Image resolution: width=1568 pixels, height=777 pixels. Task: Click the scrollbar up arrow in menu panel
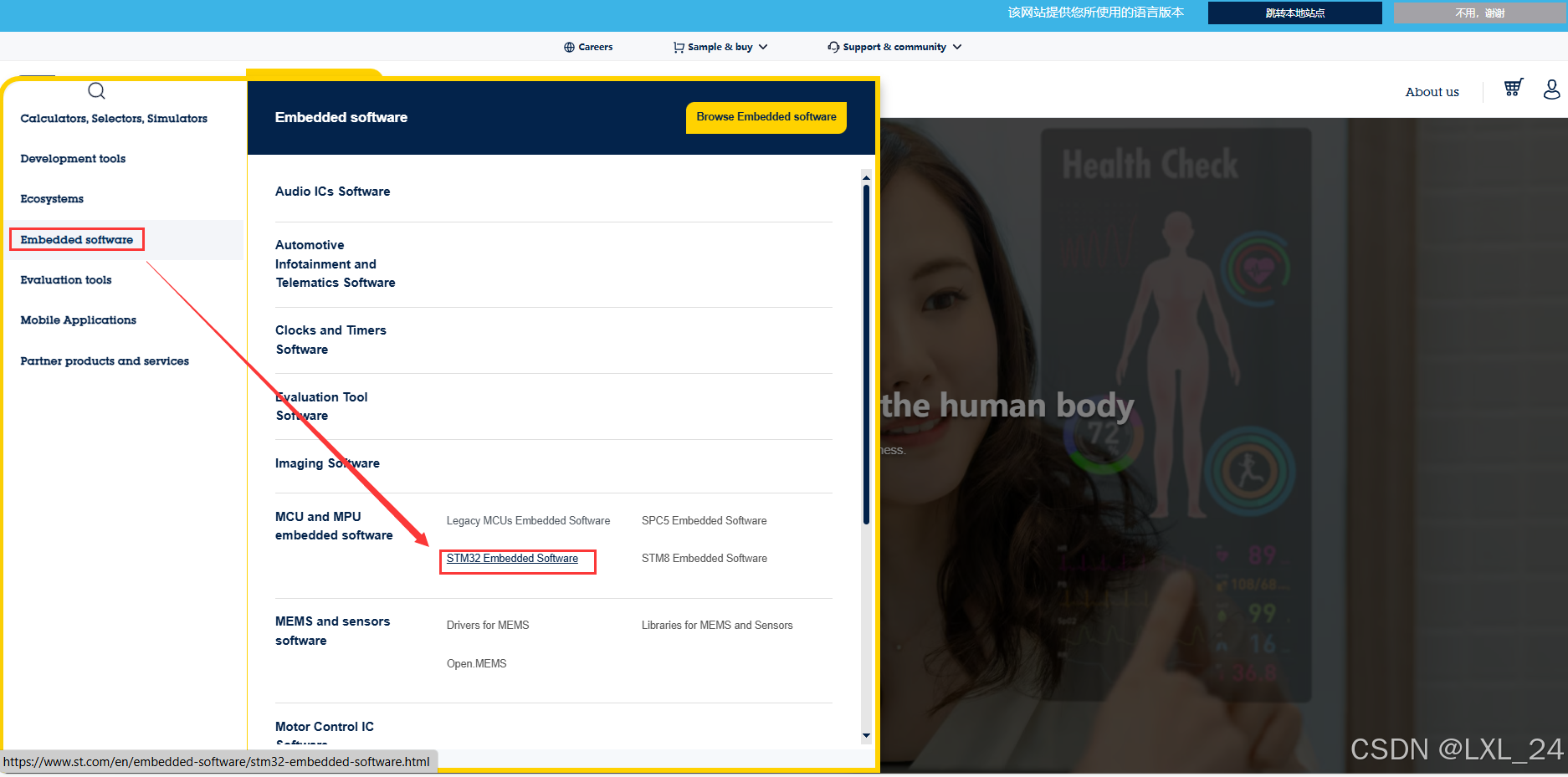click(x=866, y=177)
